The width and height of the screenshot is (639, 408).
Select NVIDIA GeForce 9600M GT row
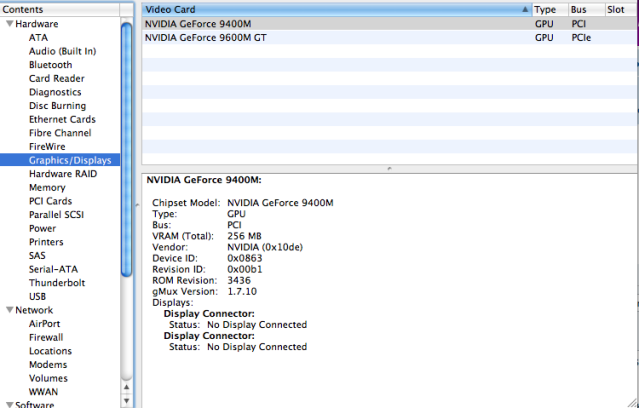click(389, 37)
